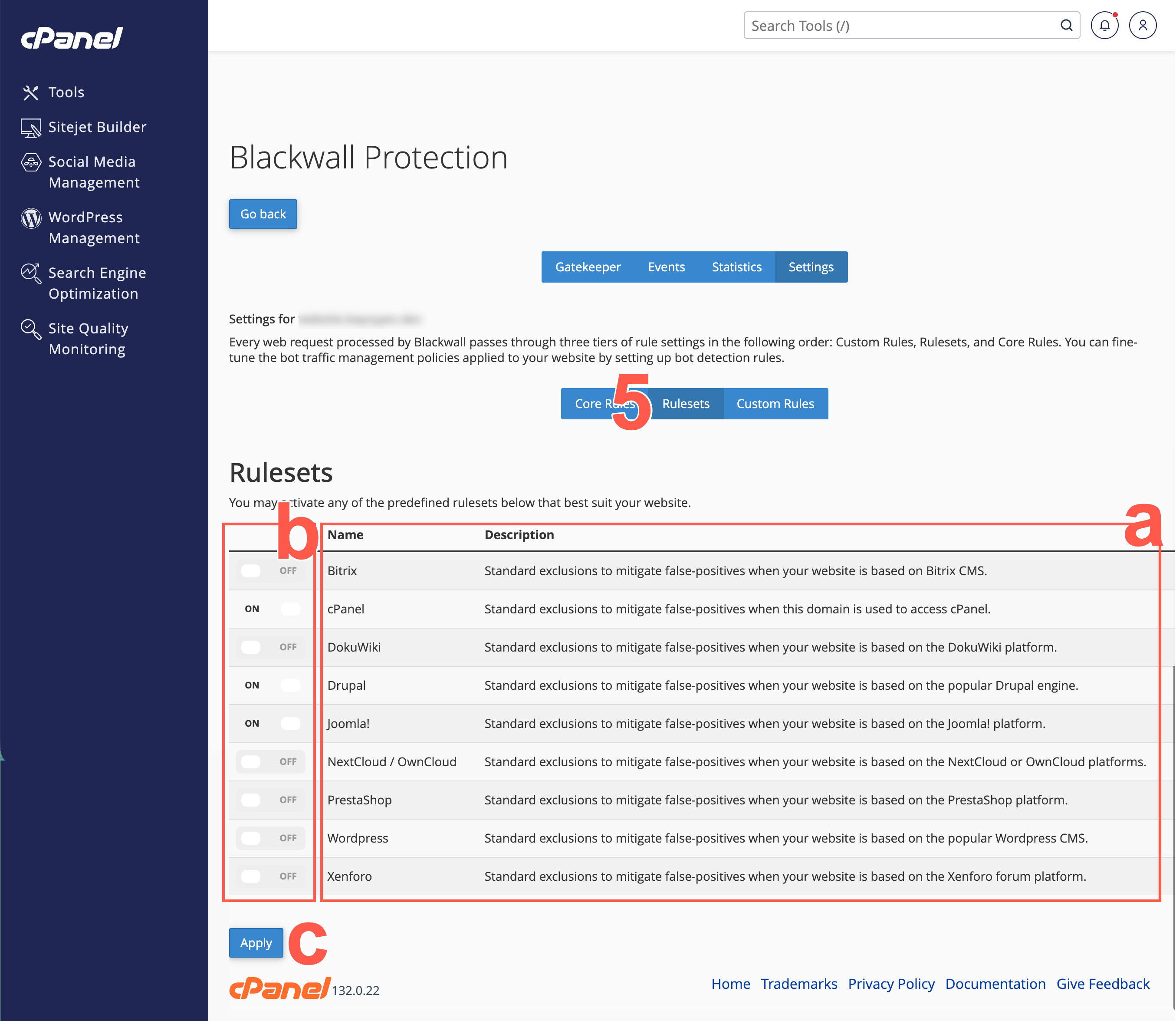Click the Site Quality Monitoring icon
Viewport: 1176px width, 1021px height.
coord(31,329)
